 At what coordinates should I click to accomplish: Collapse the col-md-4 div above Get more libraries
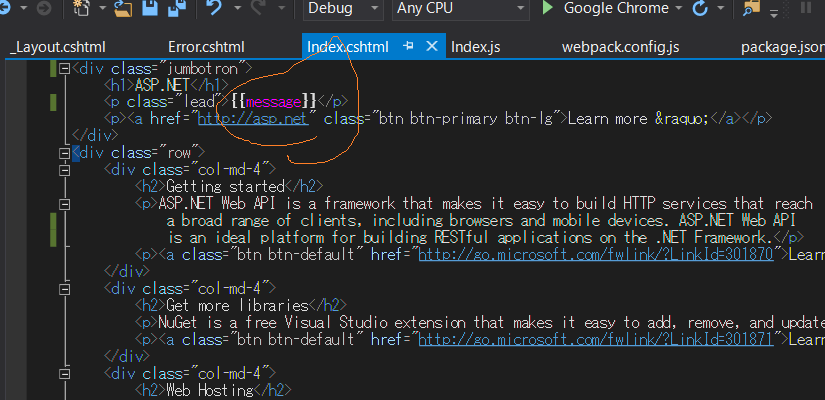[x=64, y=289]
